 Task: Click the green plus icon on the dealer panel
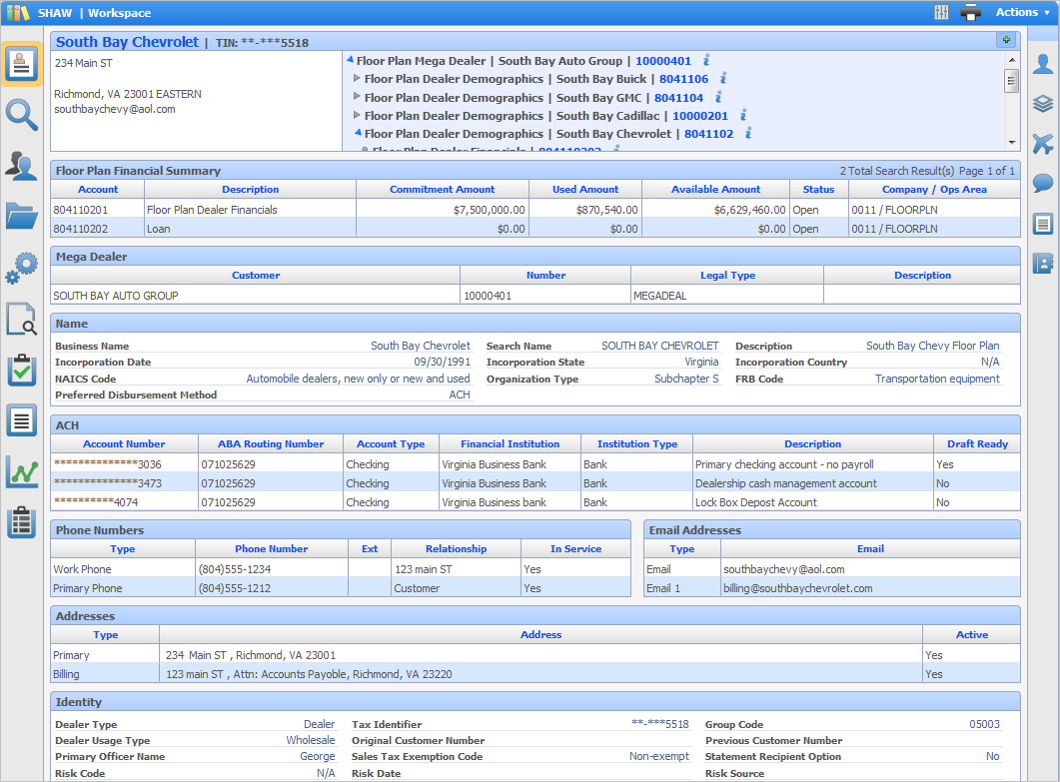1007,40
